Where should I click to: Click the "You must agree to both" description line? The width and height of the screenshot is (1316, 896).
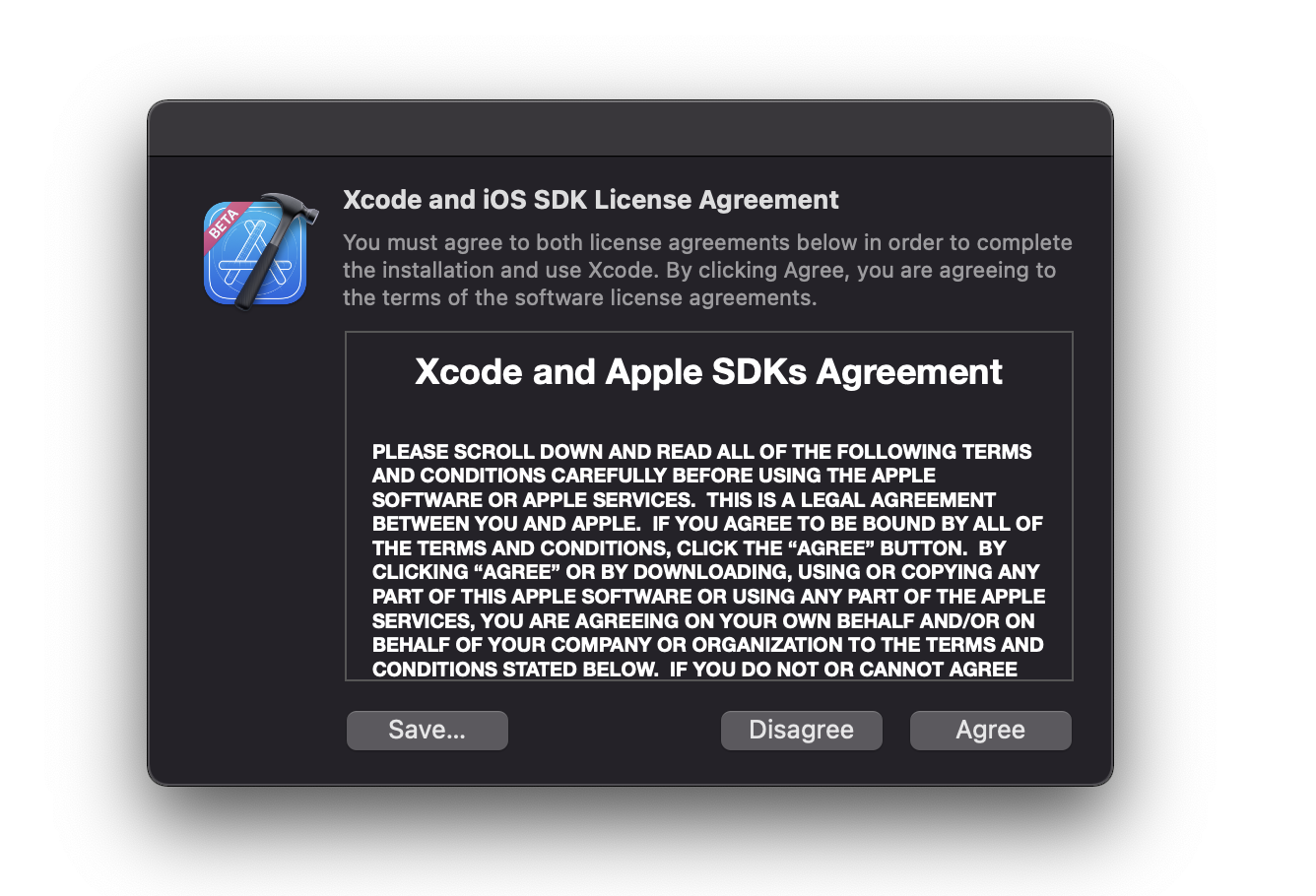pos(706,242)
